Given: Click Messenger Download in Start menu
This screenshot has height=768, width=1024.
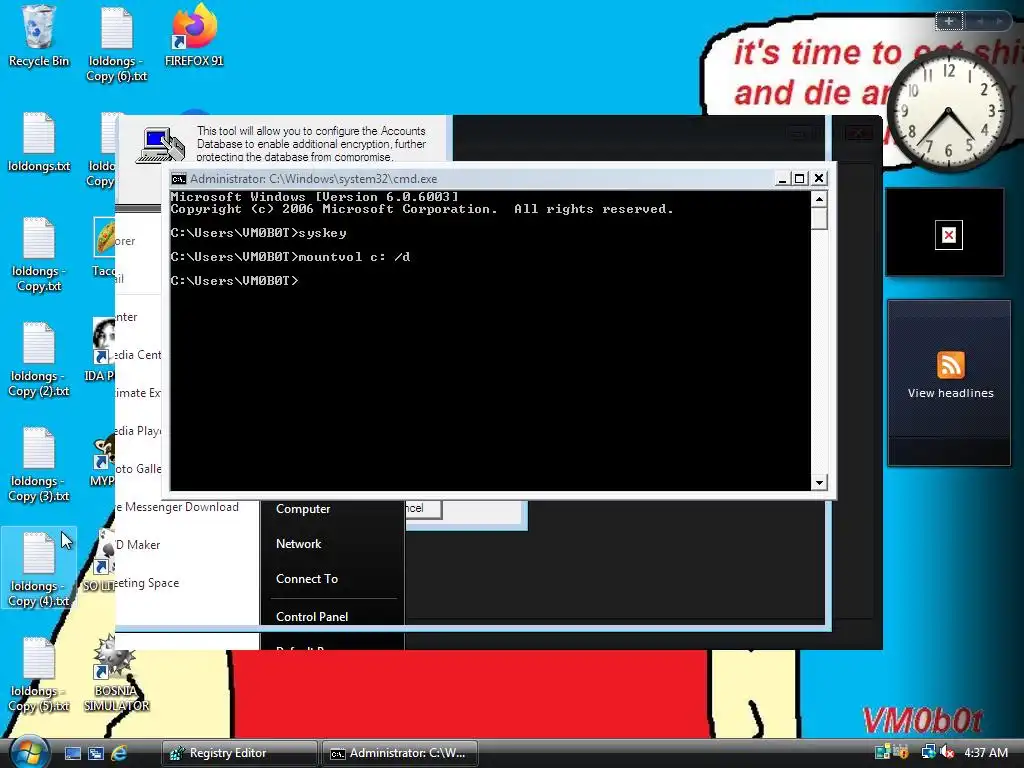Looking at the screenshot, I should [x=177, y=507].
